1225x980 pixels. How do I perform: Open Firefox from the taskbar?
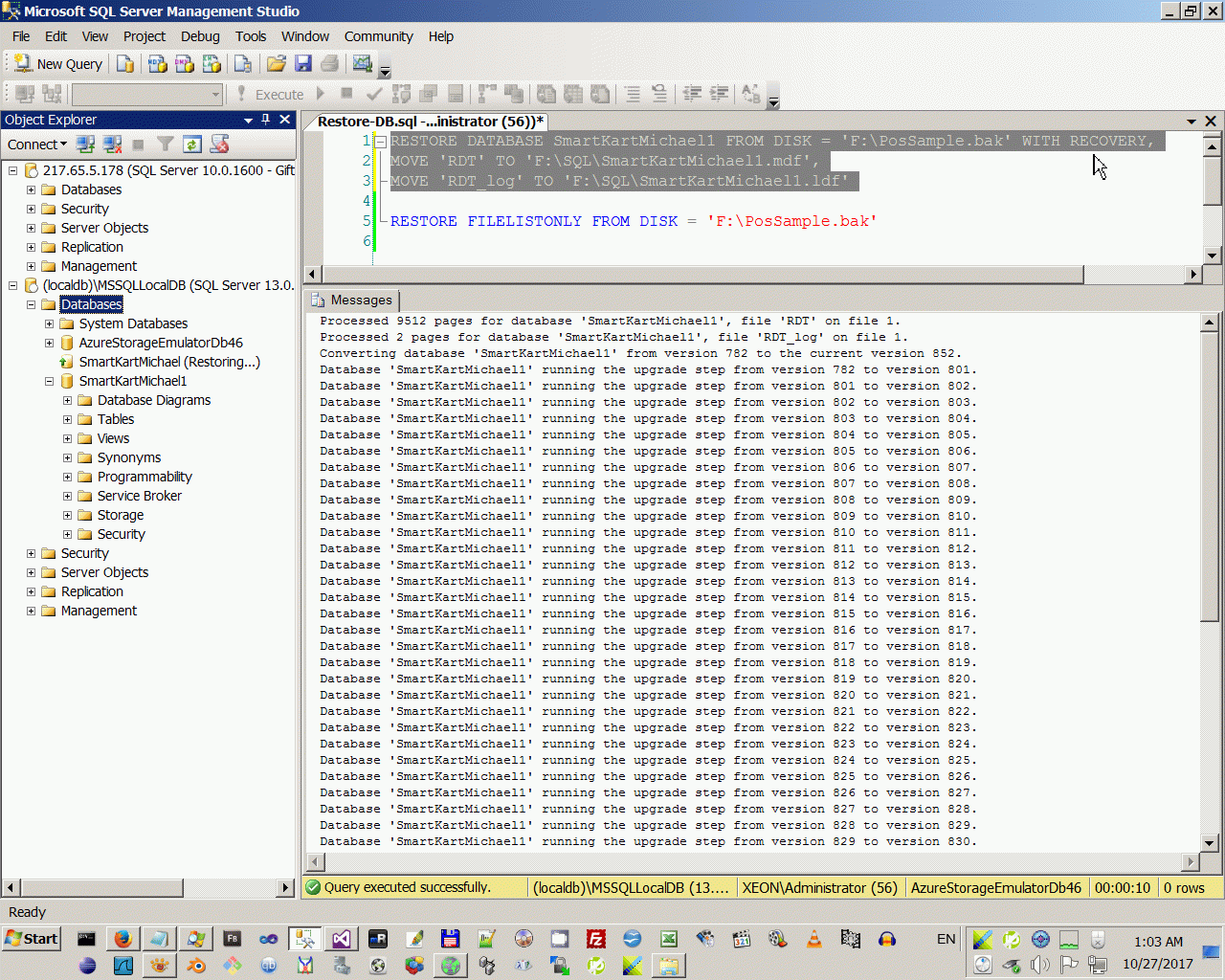pyautogui.click(x=123, y=939)
